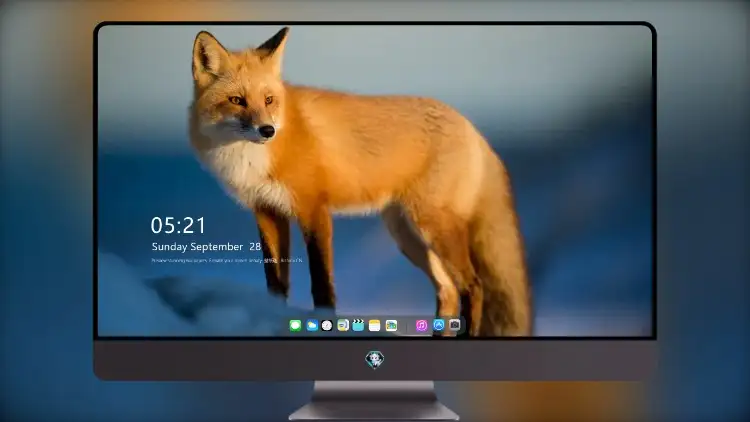Click the 05:21 clock display
Screen dimensions: 750x422
pos(178,225)
